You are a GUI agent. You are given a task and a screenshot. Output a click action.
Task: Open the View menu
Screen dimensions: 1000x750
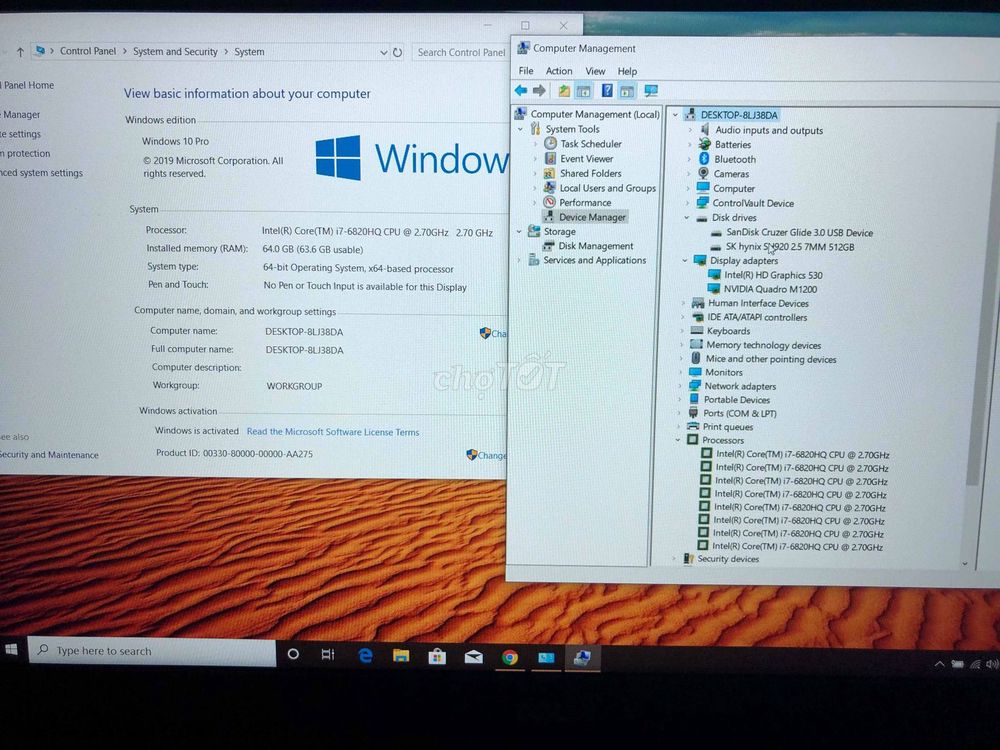point(595,71)
